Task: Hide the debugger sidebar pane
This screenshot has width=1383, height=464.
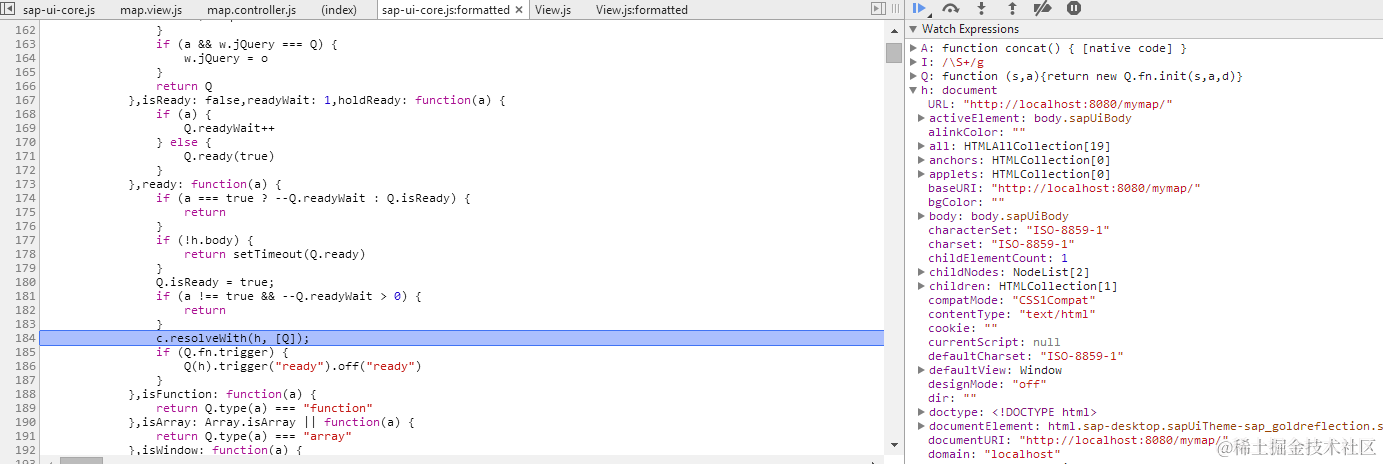Action: (878, 9)
